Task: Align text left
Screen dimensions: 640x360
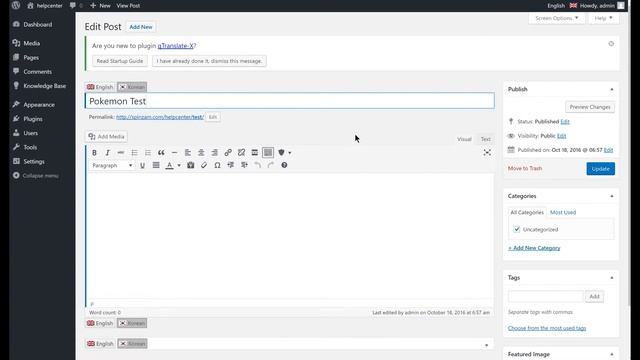Action: point(188,153)
